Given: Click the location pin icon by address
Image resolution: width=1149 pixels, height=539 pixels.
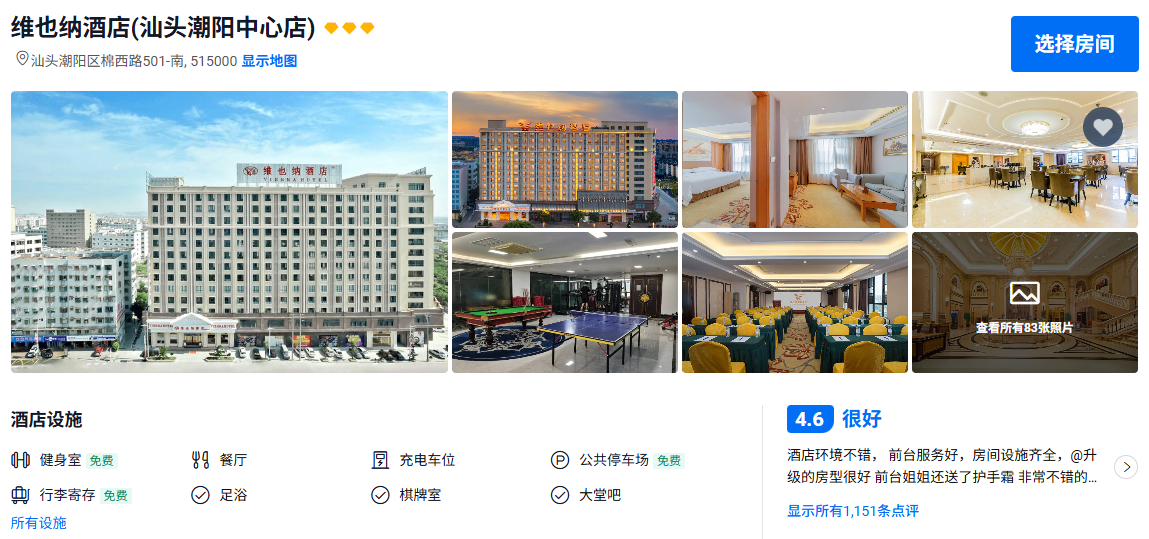Looking at the screenshot, I should [22, 59].
